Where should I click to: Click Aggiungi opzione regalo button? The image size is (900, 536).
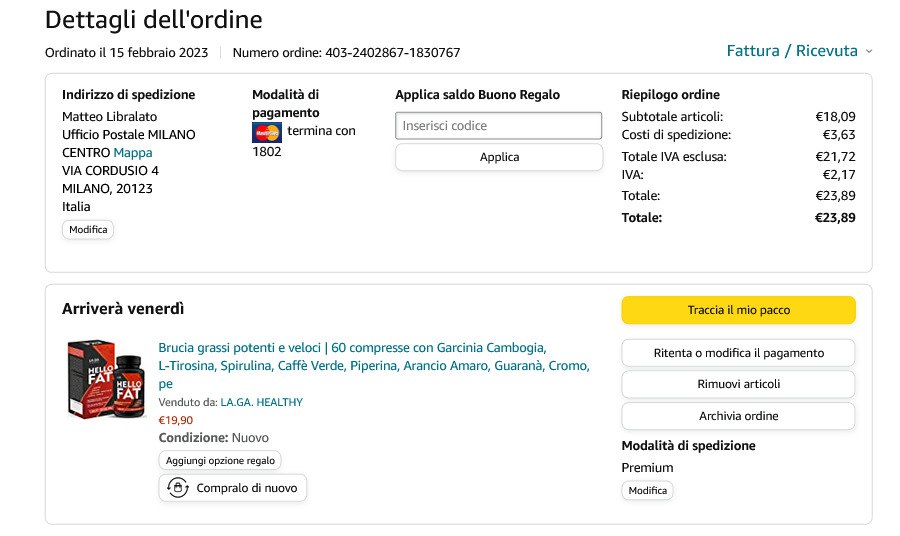220,460
